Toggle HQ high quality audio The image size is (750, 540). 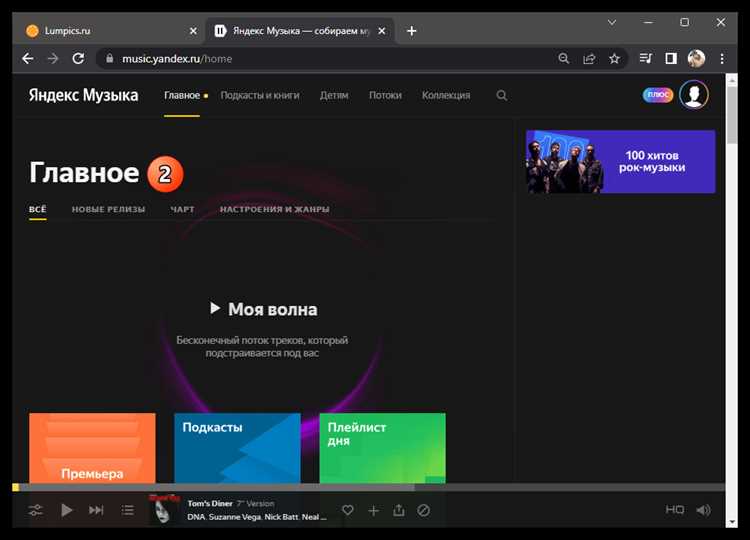pyautogui.click(x=675, y=510)
